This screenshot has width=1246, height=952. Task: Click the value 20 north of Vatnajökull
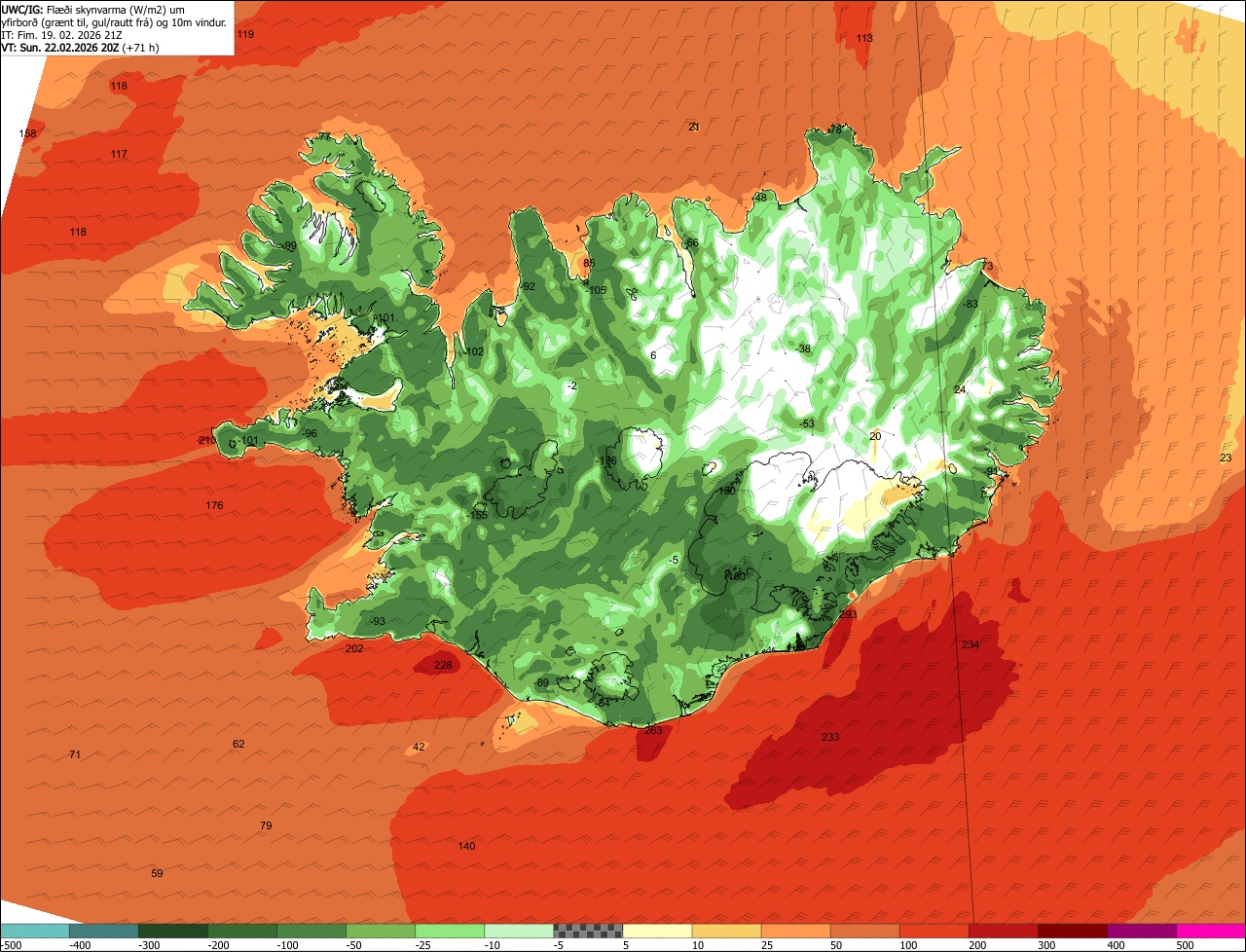pos(875,436)
